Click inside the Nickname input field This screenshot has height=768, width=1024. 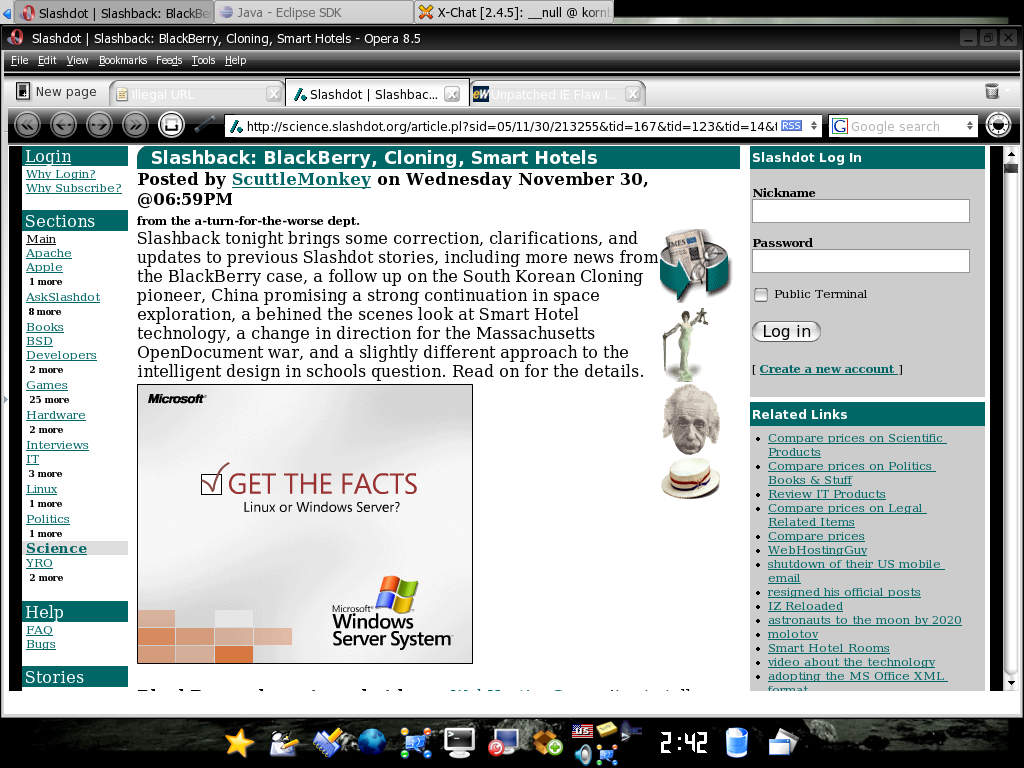[859, 211]
